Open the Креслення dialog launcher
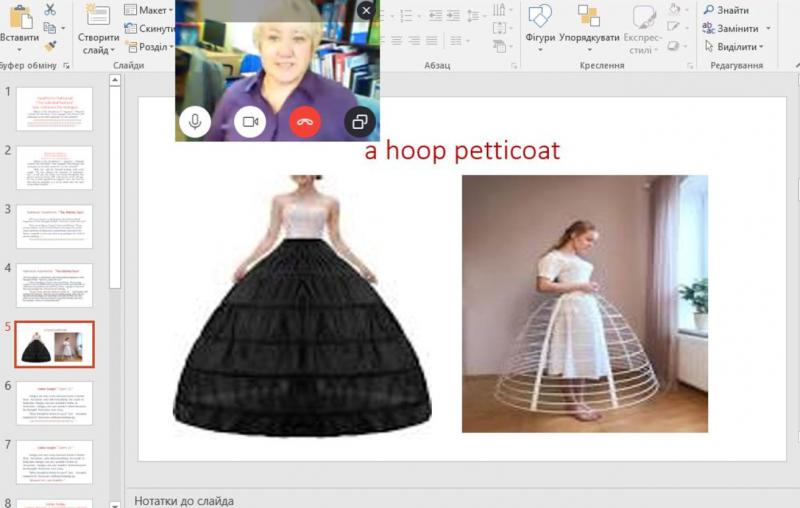800x508 pixels. pyautogui.click(x=690, y=65)
